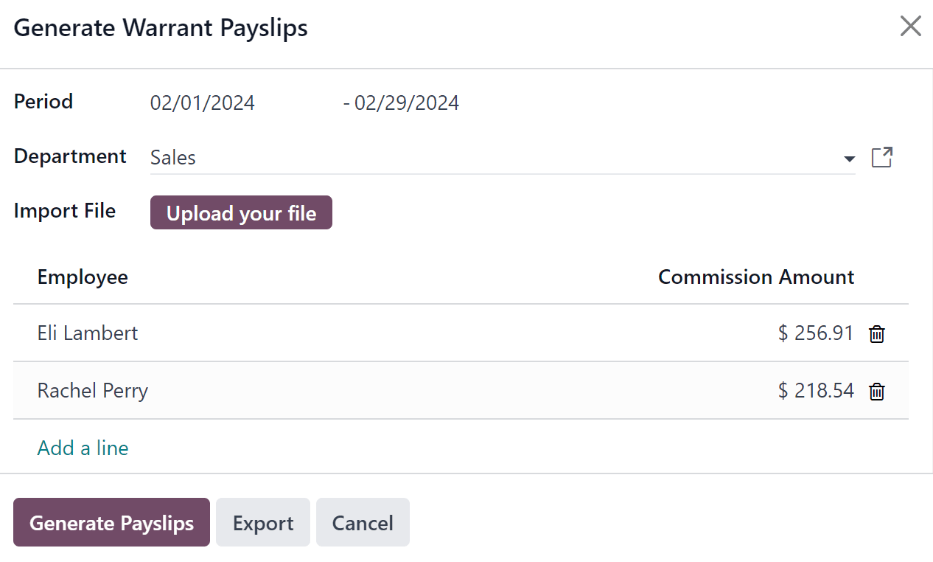
Task: Edit the $ 218.54 commission amount
Action: (815, 391)
